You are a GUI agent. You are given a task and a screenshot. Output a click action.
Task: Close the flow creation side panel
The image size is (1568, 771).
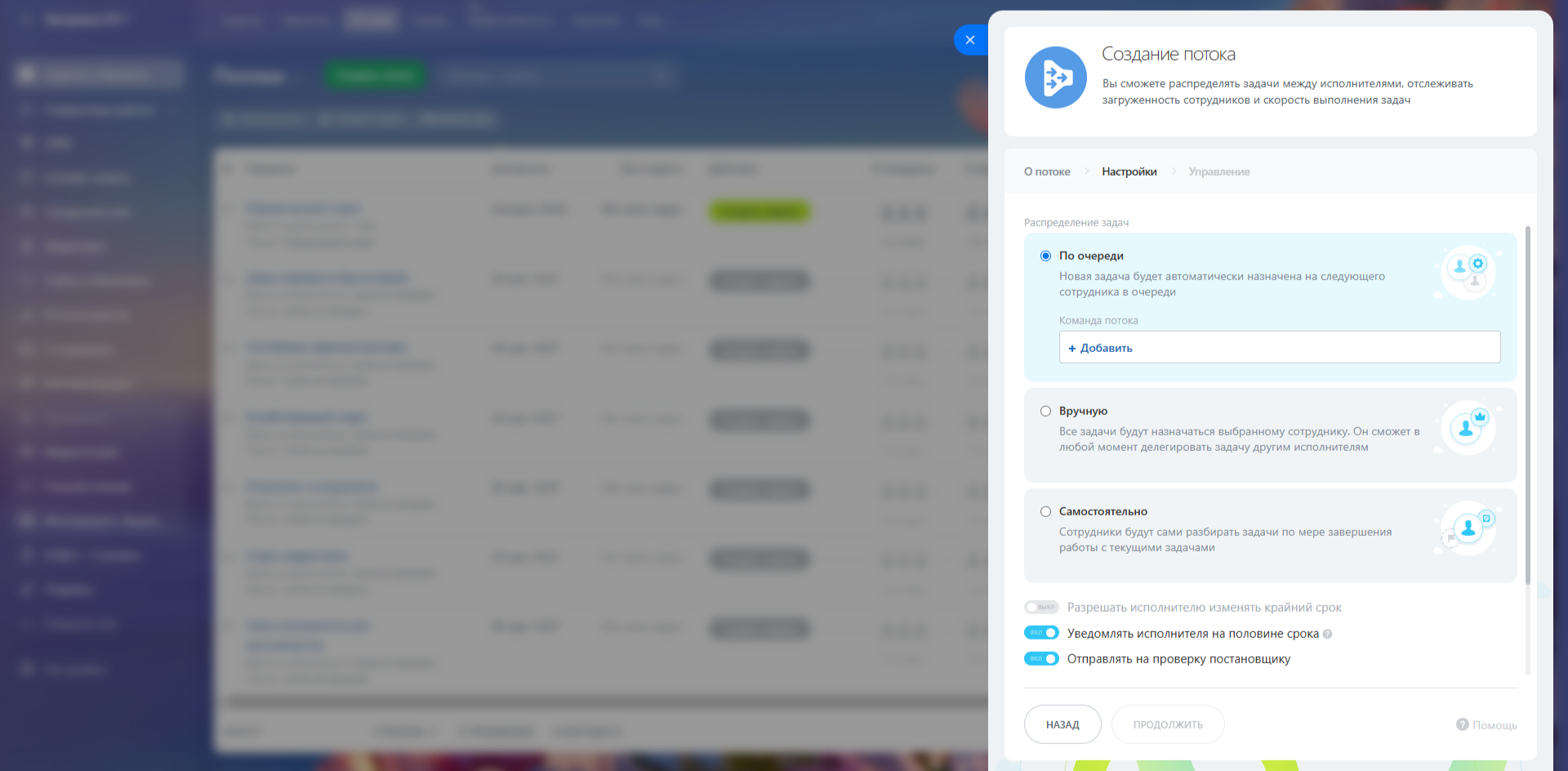970,40
